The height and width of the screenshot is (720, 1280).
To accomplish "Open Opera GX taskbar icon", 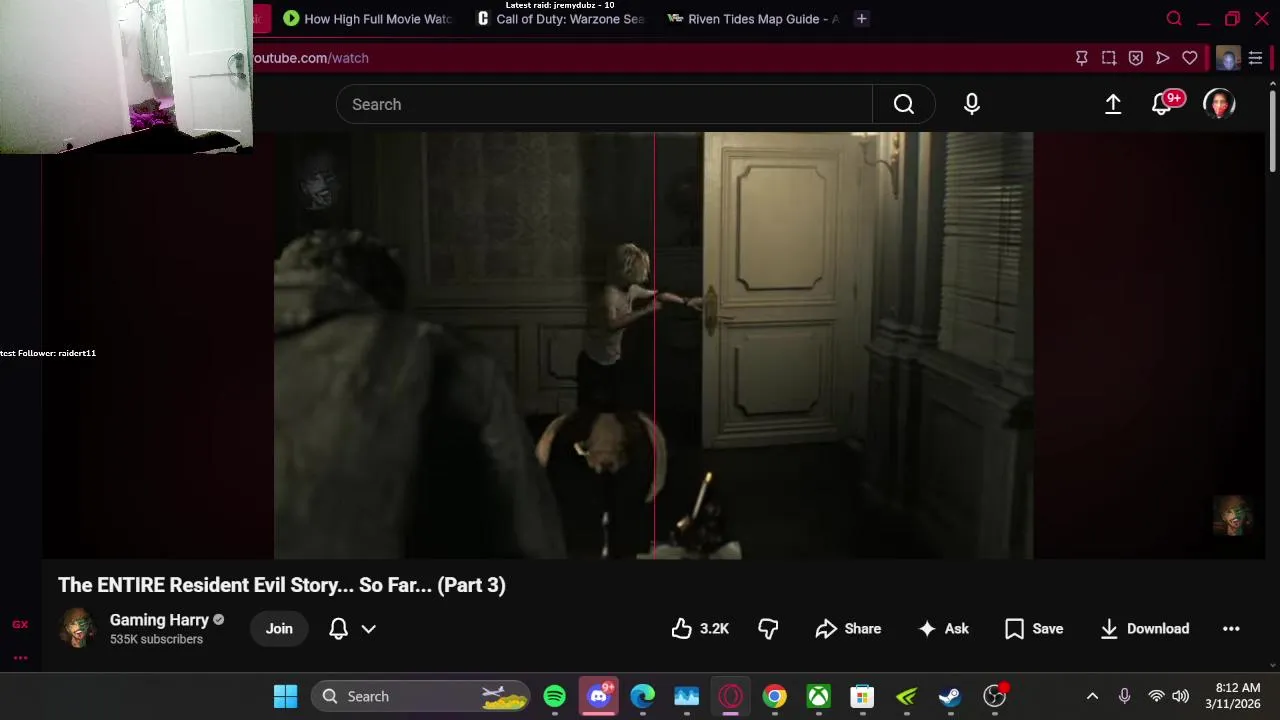I will [731, 696].
